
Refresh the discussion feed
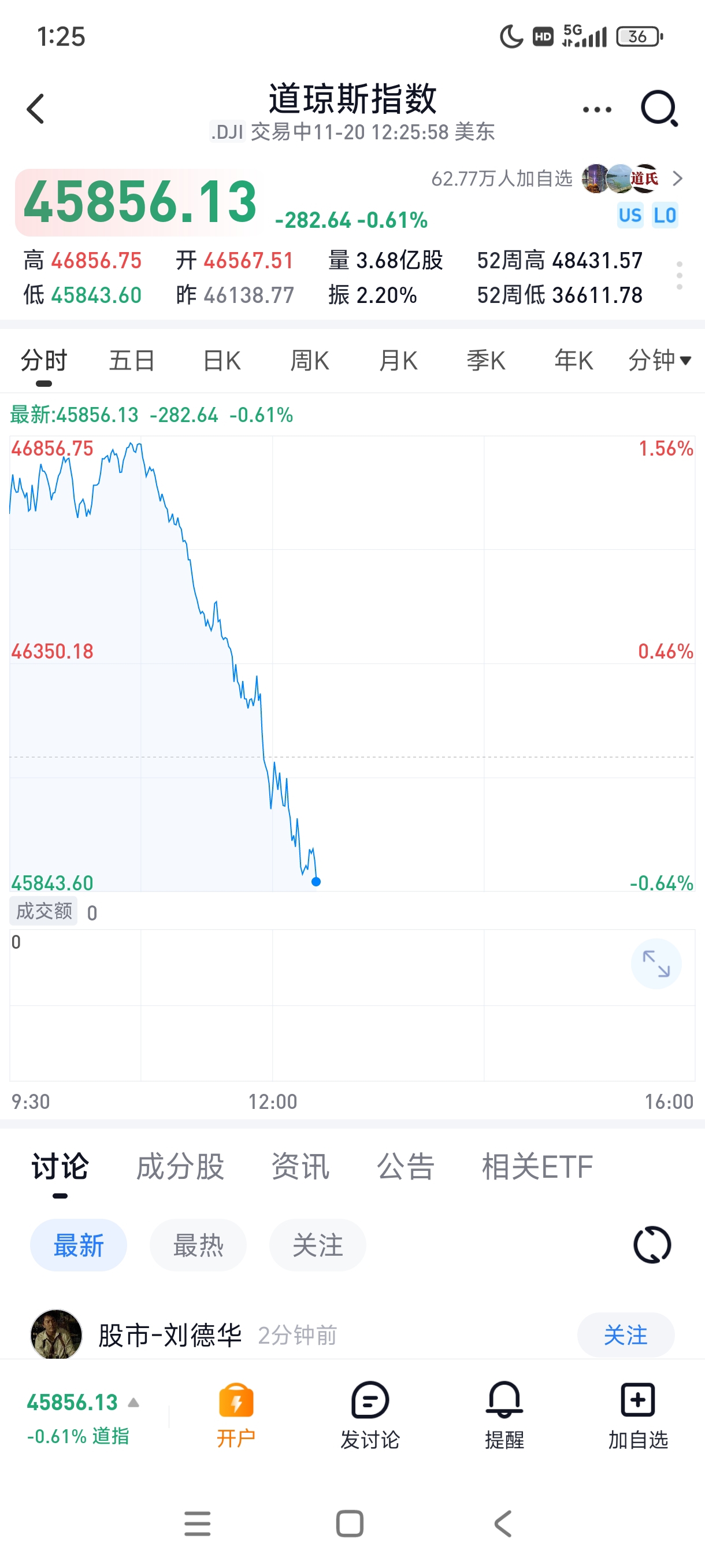(x=652, y=1244)
